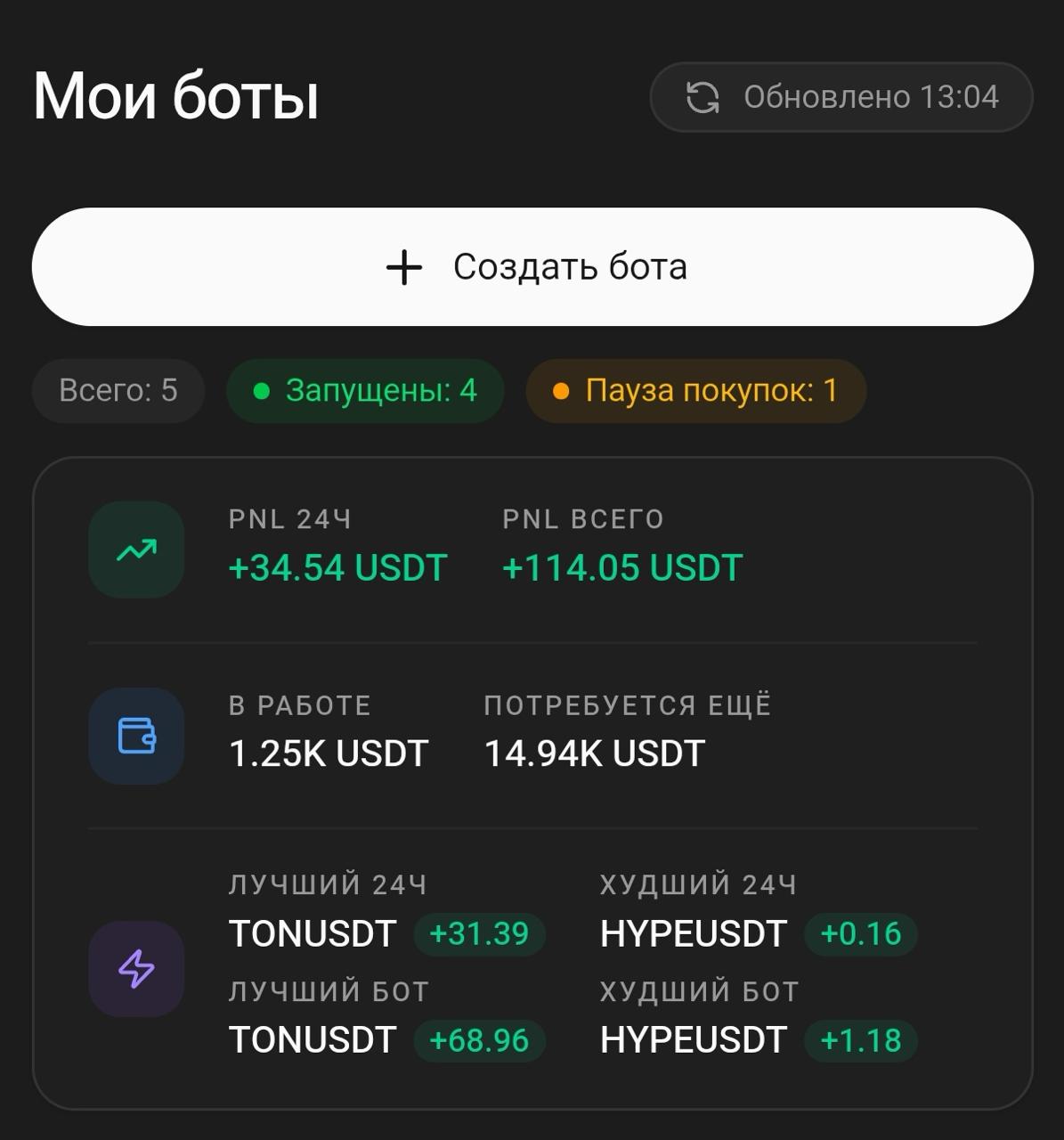
Task: Tap the plus icon on Создать бота
Action: point(404,267)
